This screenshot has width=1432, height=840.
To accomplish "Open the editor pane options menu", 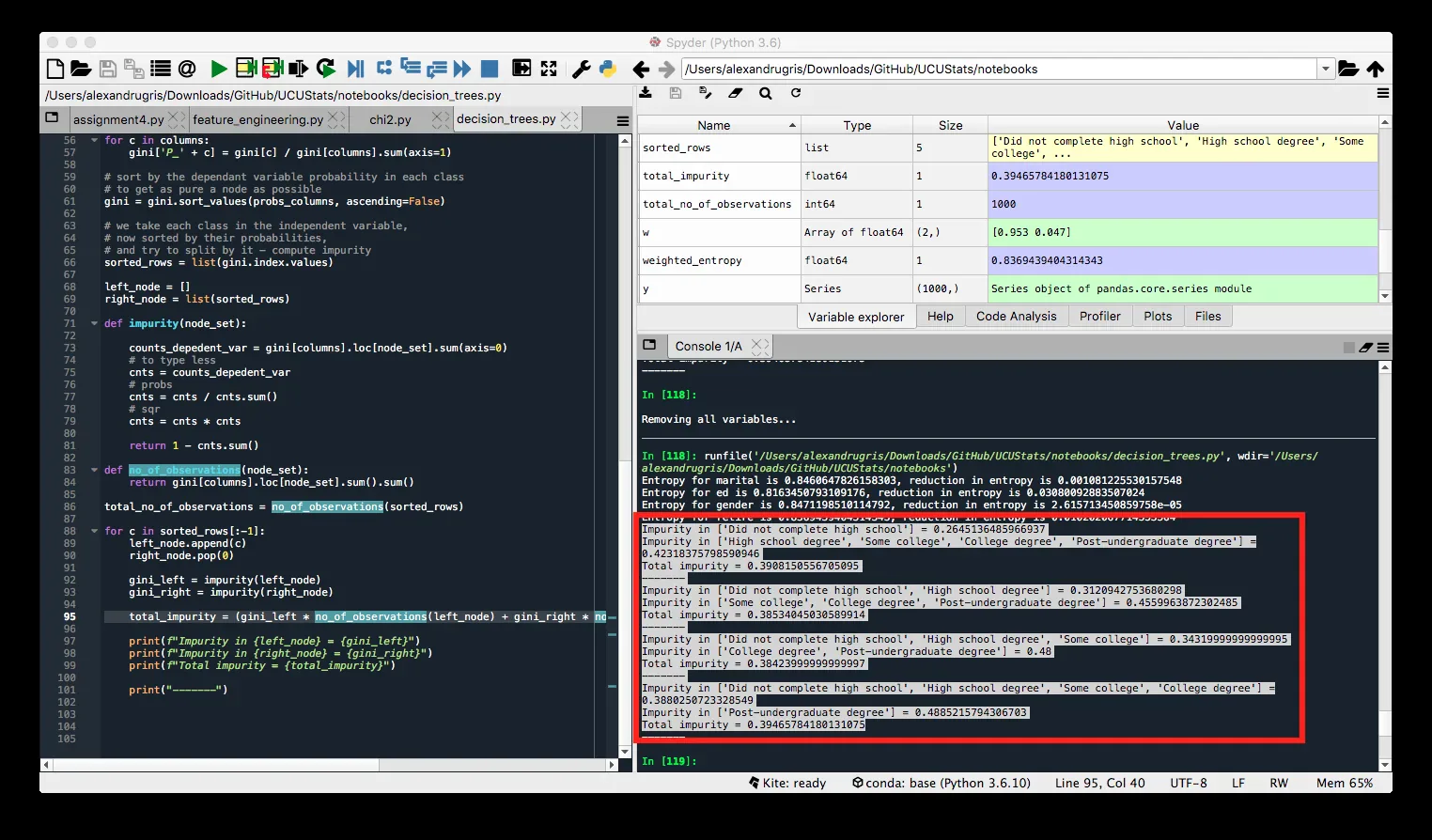I will 623,120.
